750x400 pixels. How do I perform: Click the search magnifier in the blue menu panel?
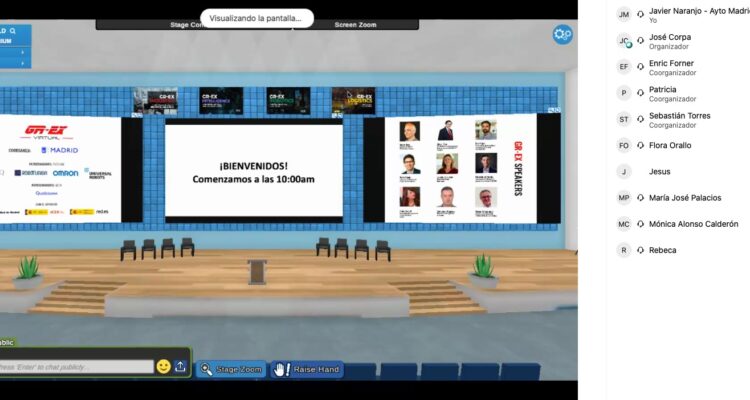point(13,31)
